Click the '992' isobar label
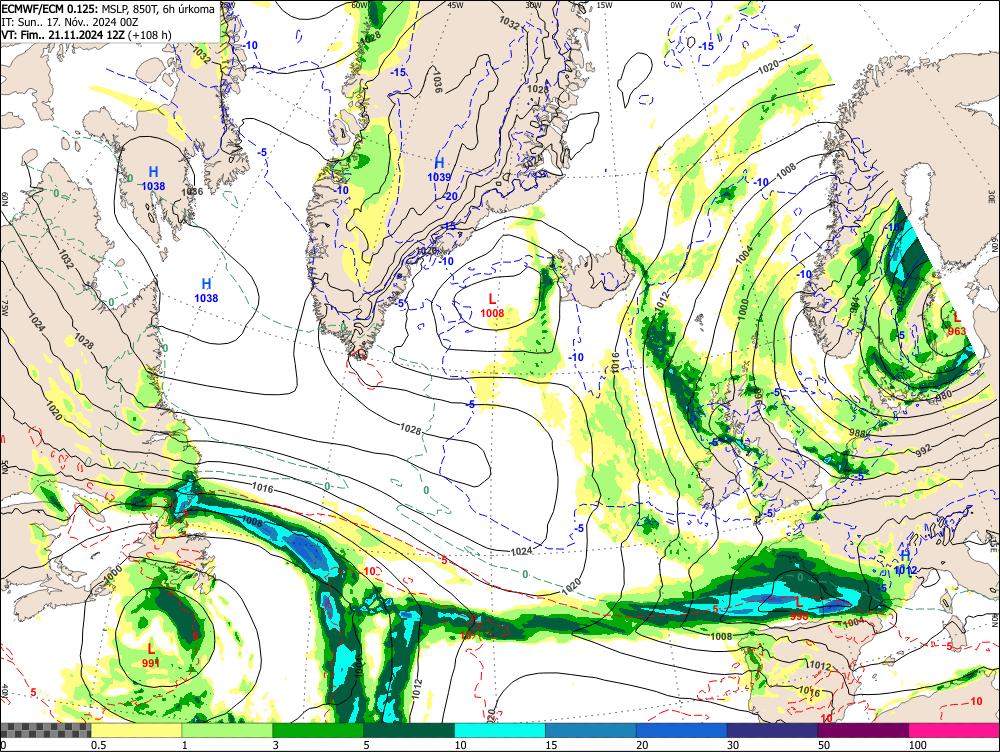Viewport: 1000px width, 752px height. click(x=925, y=452)
